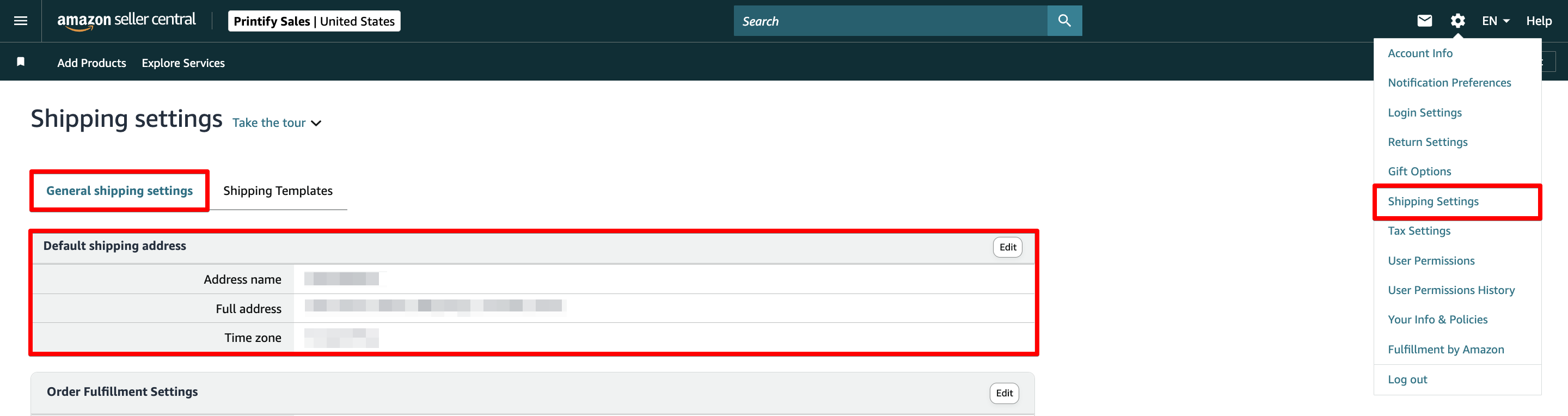1568x416 pixels.
Task: Choose Shipping Settings from the settings menu
Action: pos(1433,201)
